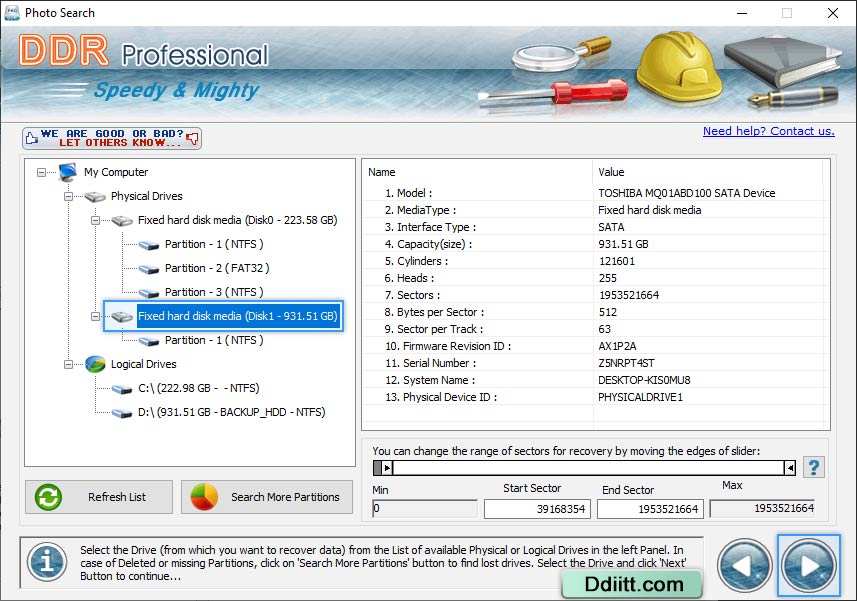Click the Interface Type value SATA

(611, 227)
